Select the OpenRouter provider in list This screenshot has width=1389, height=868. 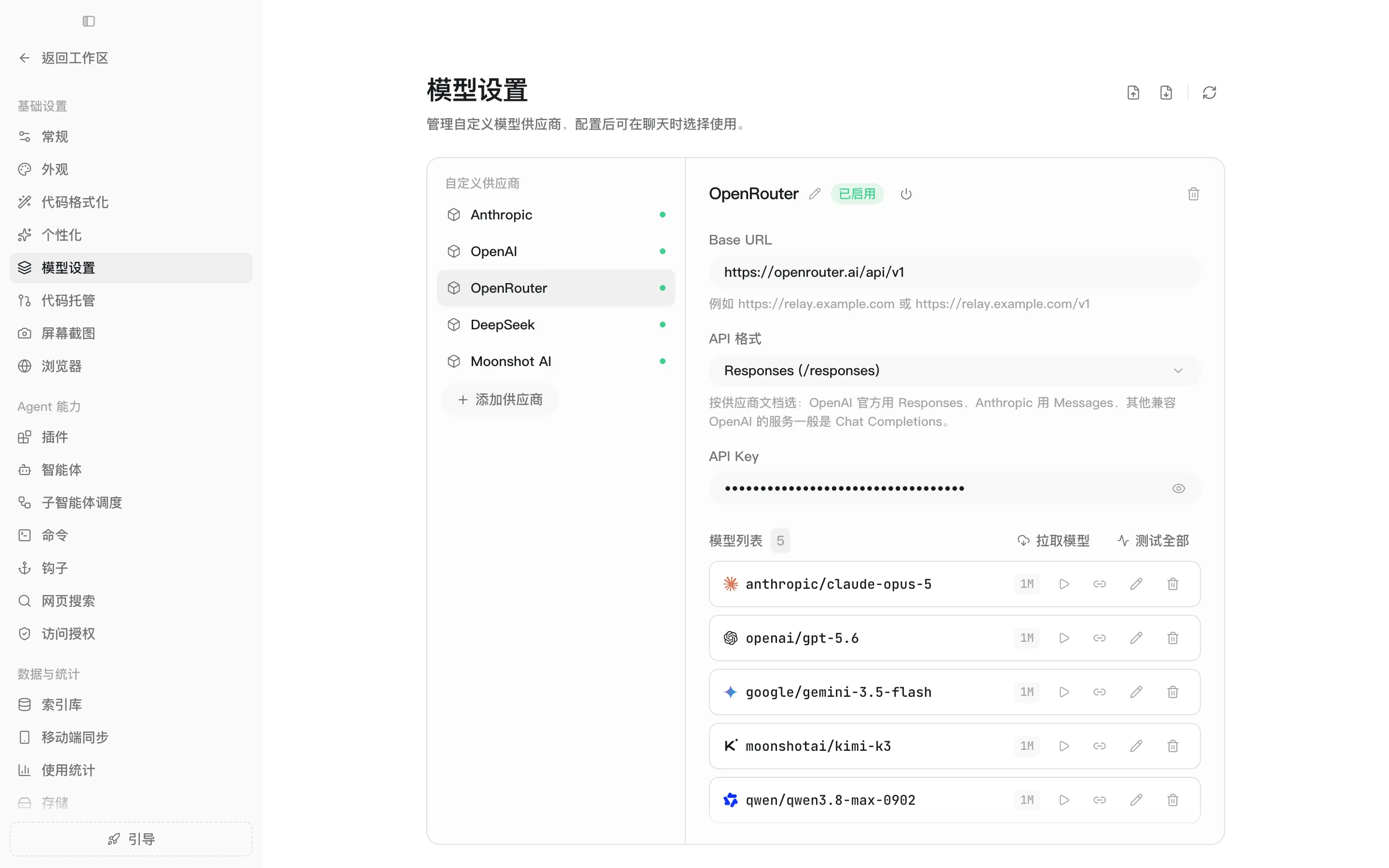[556, 288]
